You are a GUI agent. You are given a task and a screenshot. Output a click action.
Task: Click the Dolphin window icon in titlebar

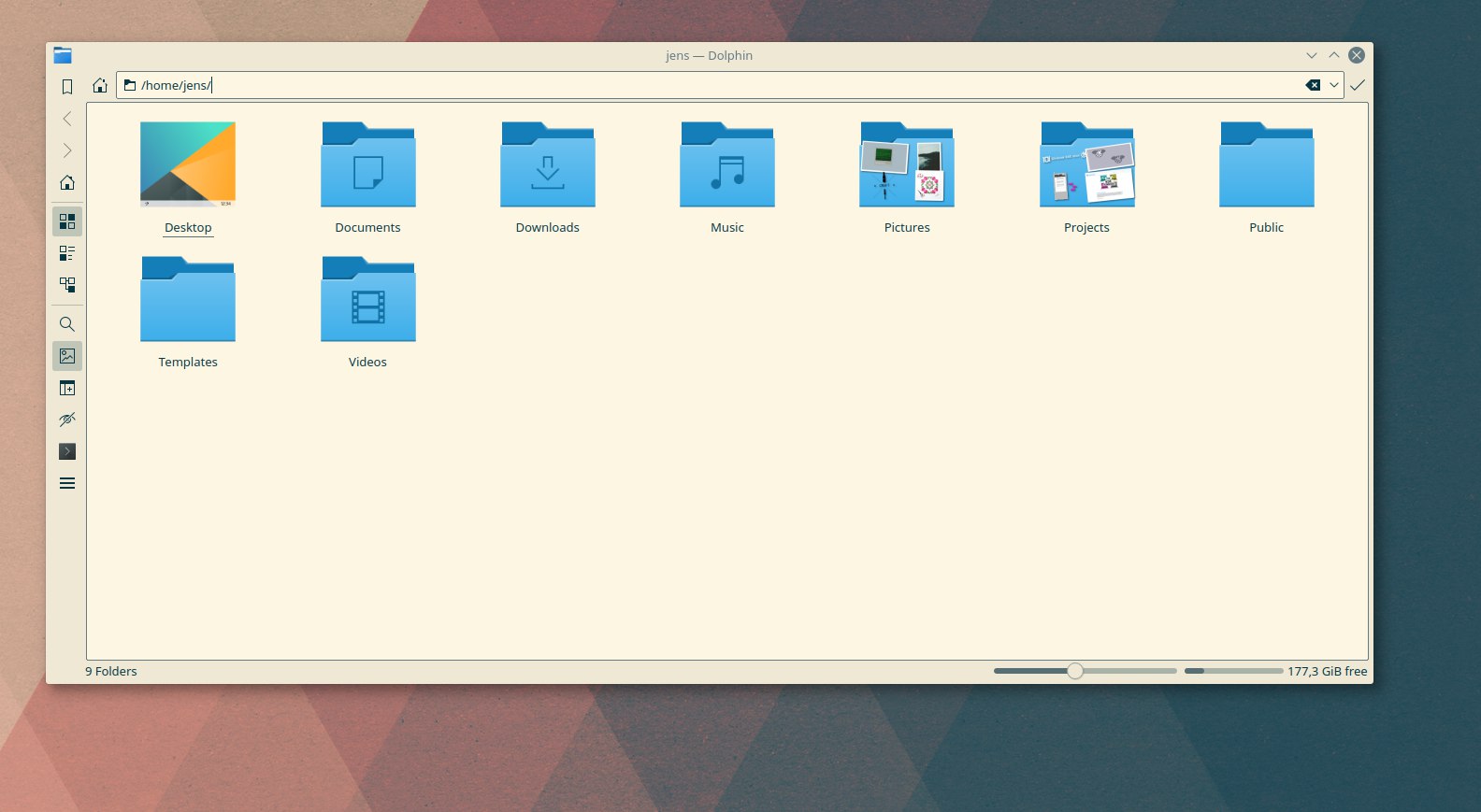[x=63, y=55]
